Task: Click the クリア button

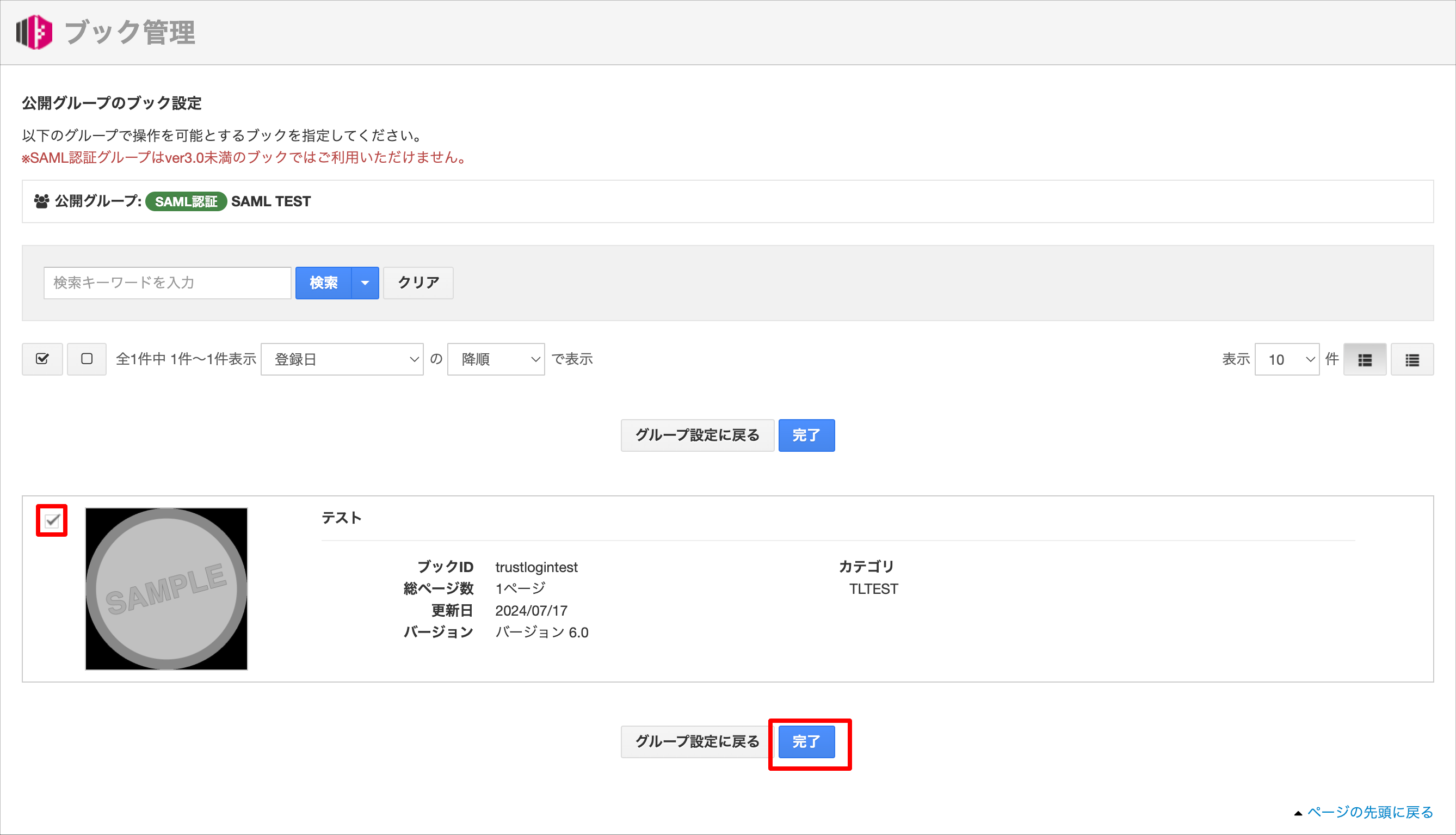Action: (418, 283)
